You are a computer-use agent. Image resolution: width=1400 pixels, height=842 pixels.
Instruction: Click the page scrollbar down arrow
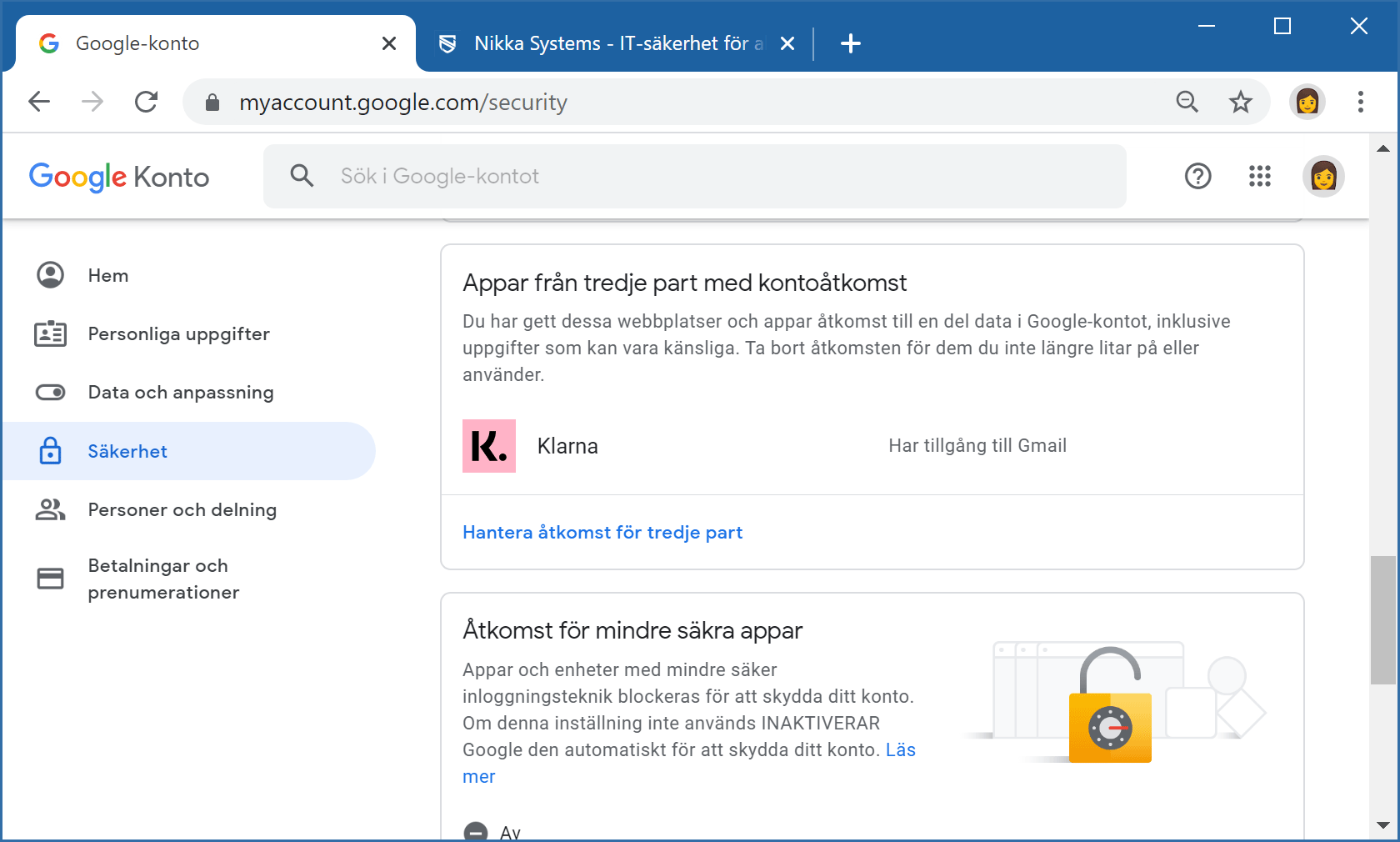1383,825
